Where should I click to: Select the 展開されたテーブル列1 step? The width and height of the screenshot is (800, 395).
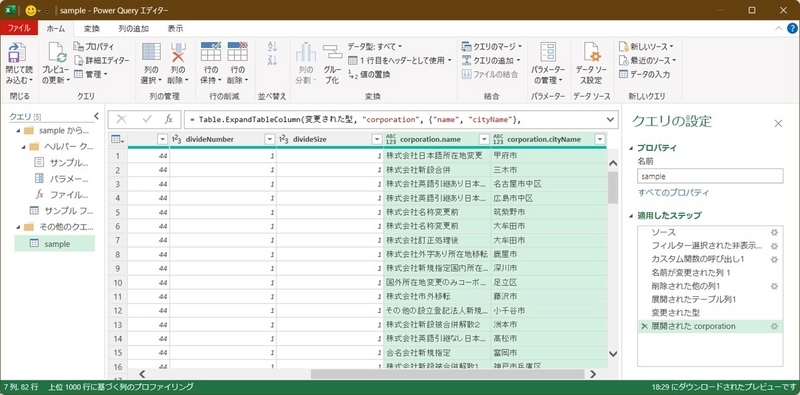point(710,299)
